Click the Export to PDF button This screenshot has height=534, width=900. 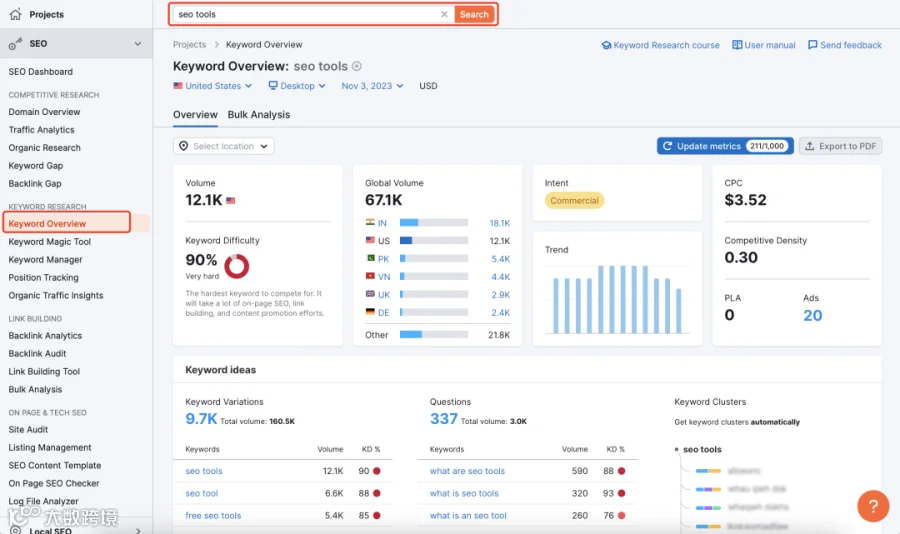click(840, 146)
